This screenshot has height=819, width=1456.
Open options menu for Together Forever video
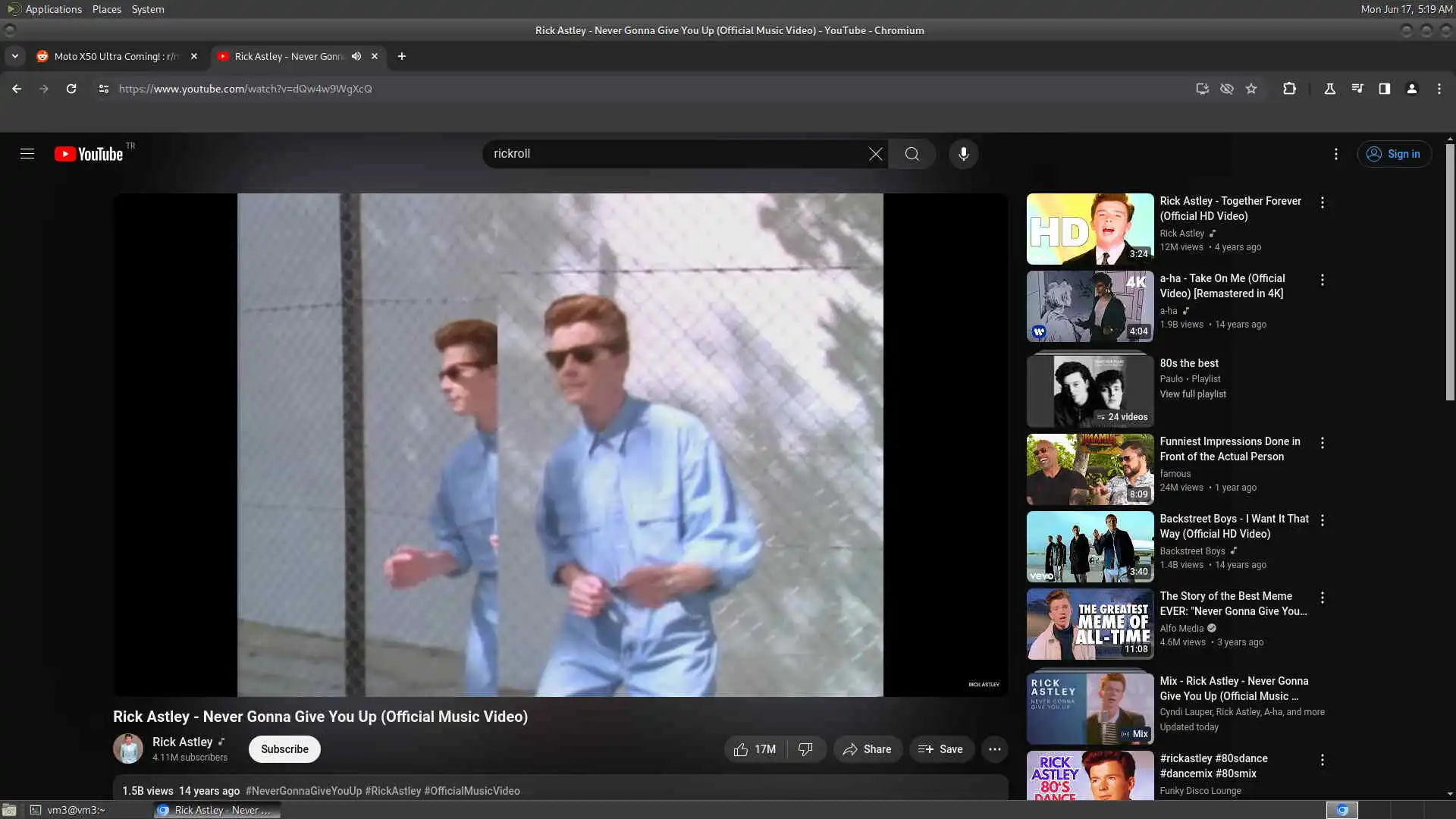pos(1322,202)
